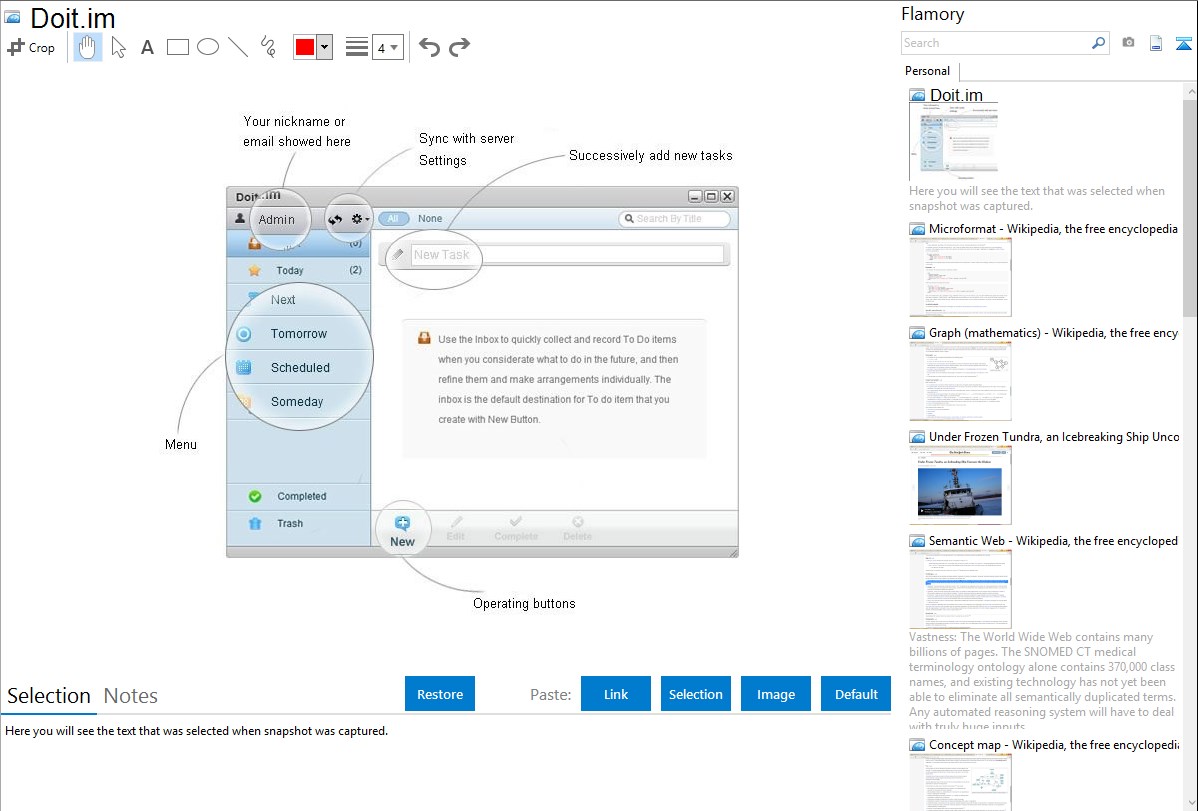Switch to the Notes tab
The image size is (1198, 811).
[131, 696]
